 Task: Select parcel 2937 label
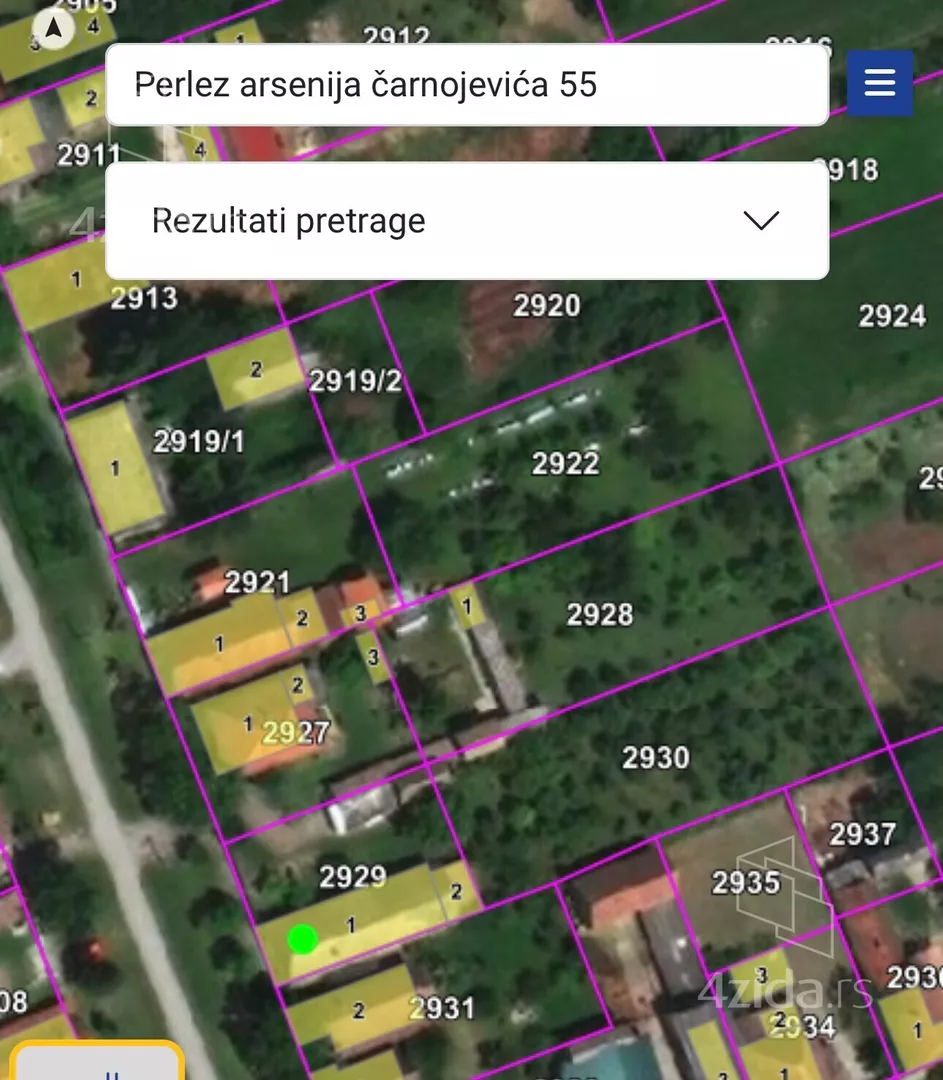(x=862, y=834)
